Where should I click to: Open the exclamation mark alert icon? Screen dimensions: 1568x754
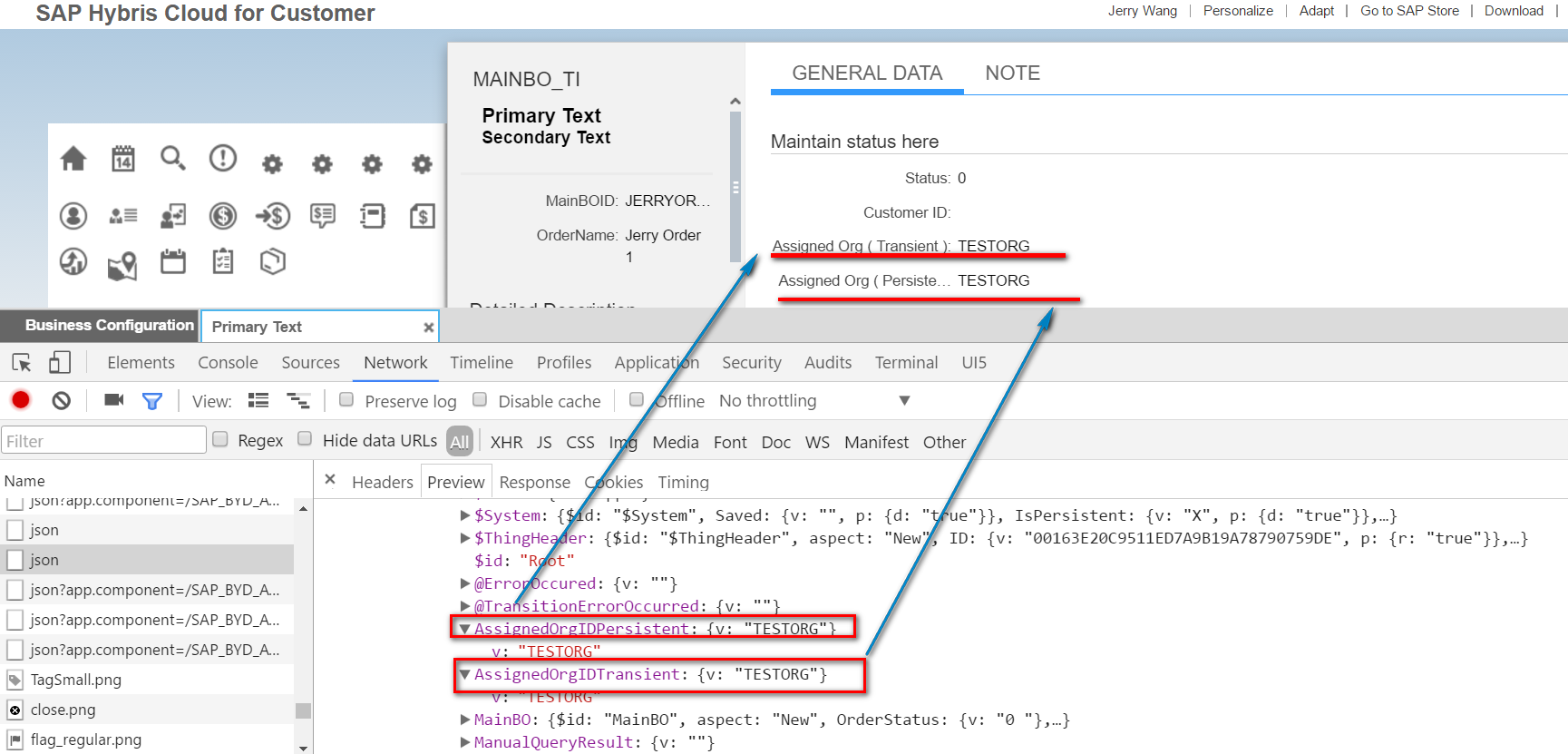[x=223, y=158]
